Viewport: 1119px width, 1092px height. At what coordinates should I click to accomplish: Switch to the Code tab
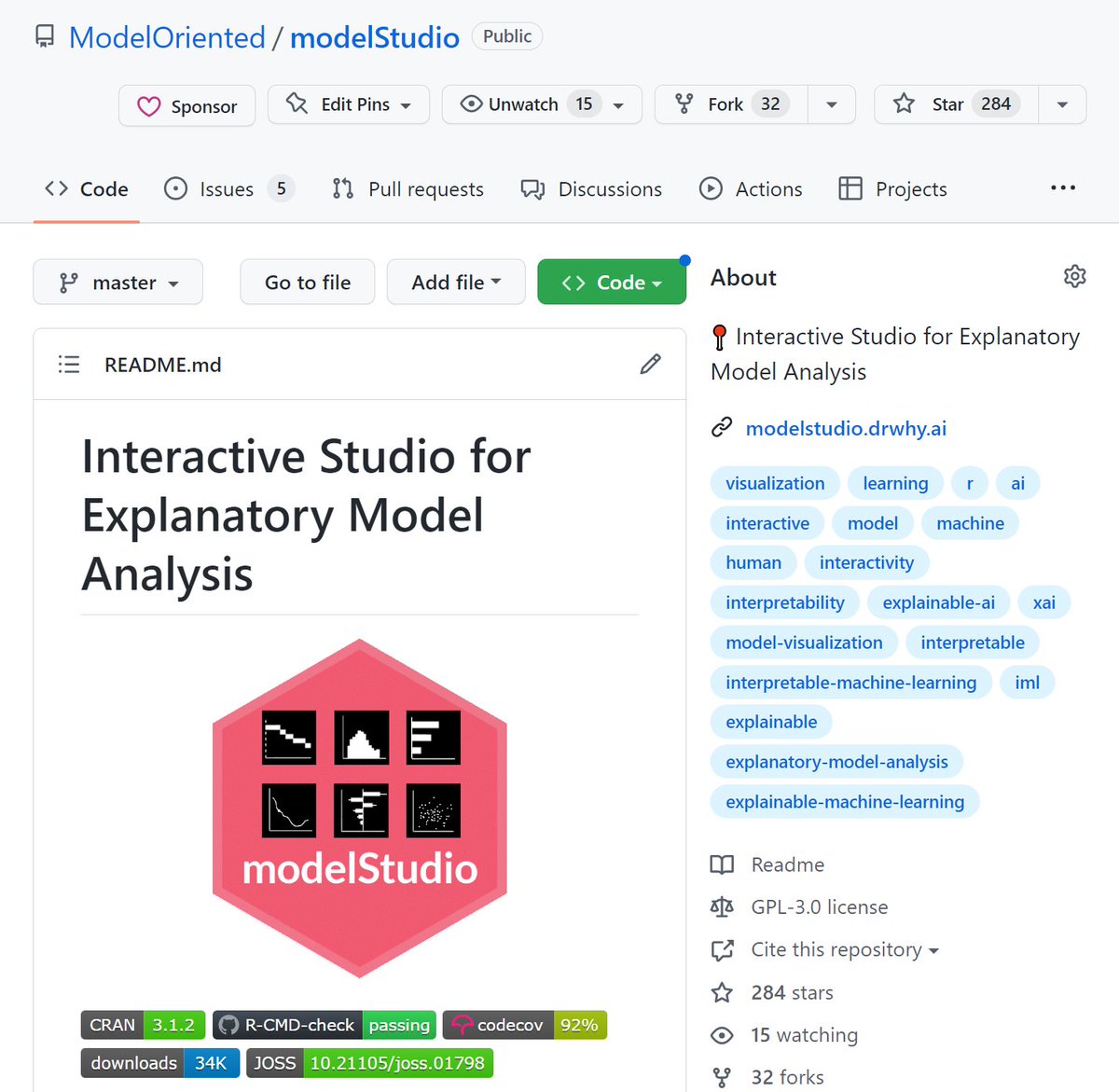(x=87, y=189)
